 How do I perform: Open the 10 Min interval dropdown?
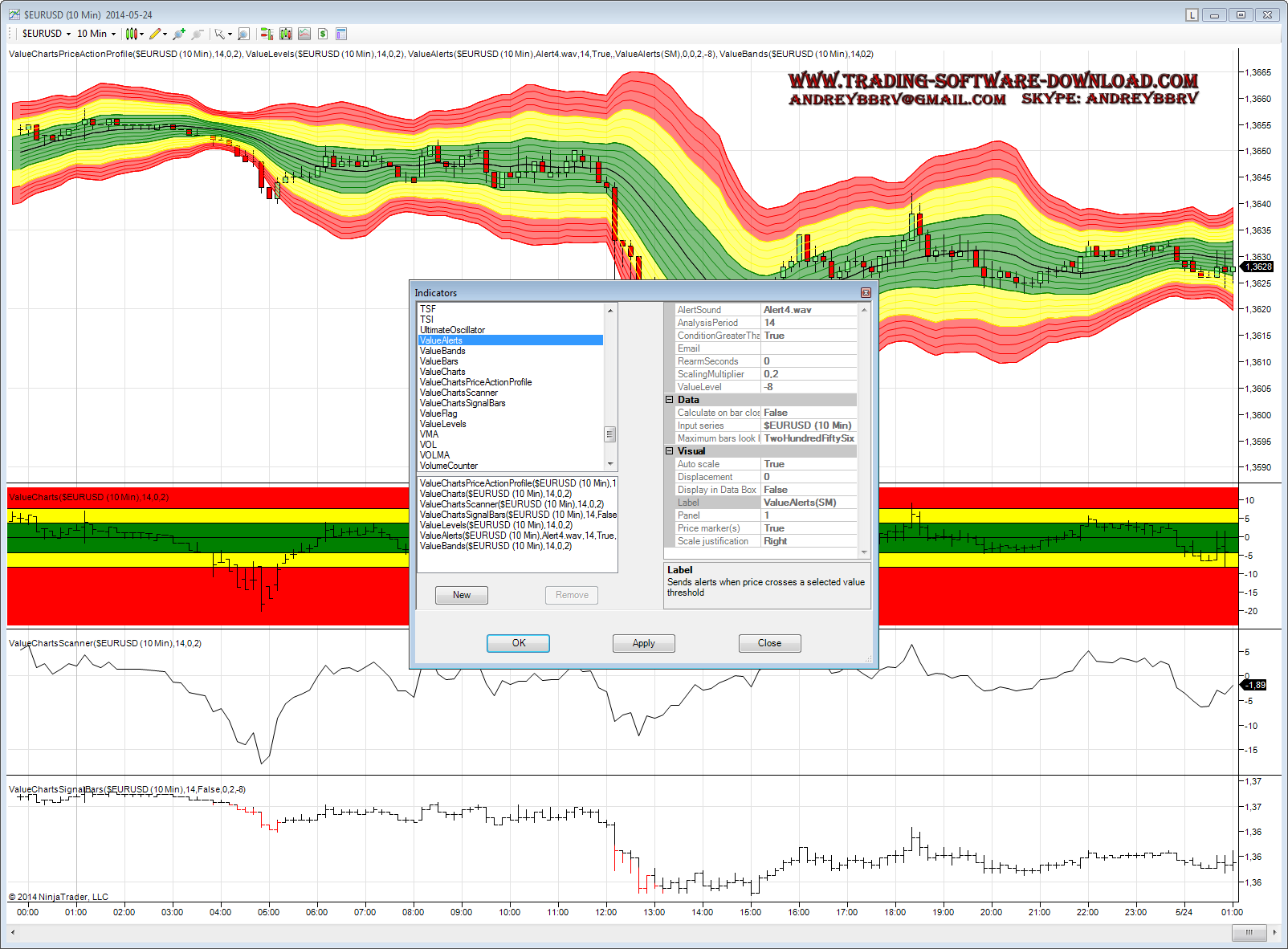pos(96,34)
